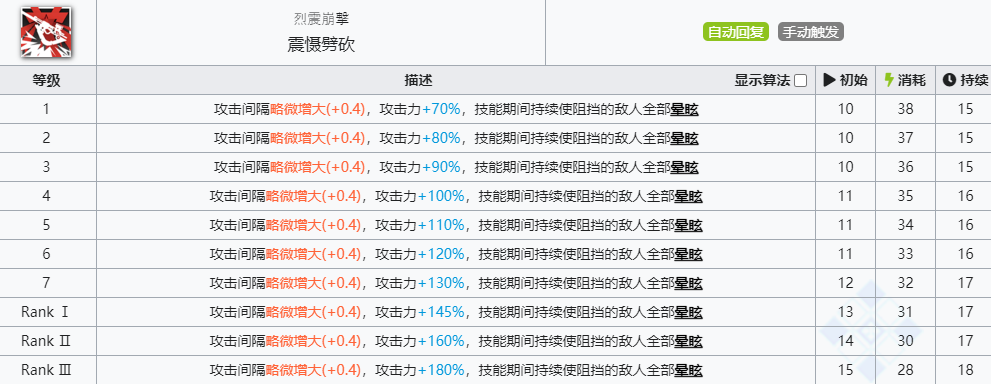Click consumption value 31 in Rank Ⅰ row
This screenshot has height=384, width=991.
point(905,312)
